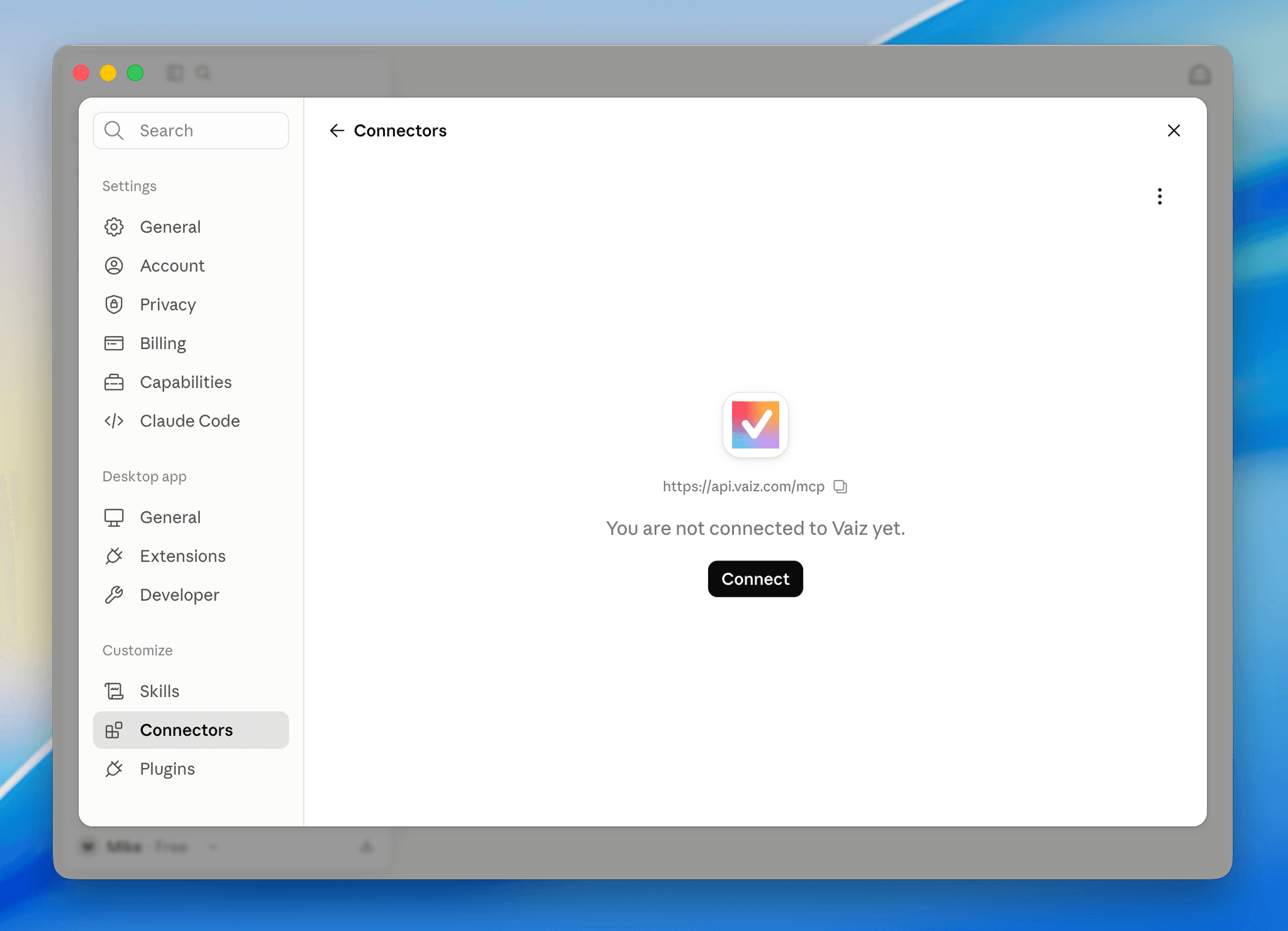This screenshot has height=931, width=1288.
Task: Focus the settings Search field
Action: click(191, 130)
